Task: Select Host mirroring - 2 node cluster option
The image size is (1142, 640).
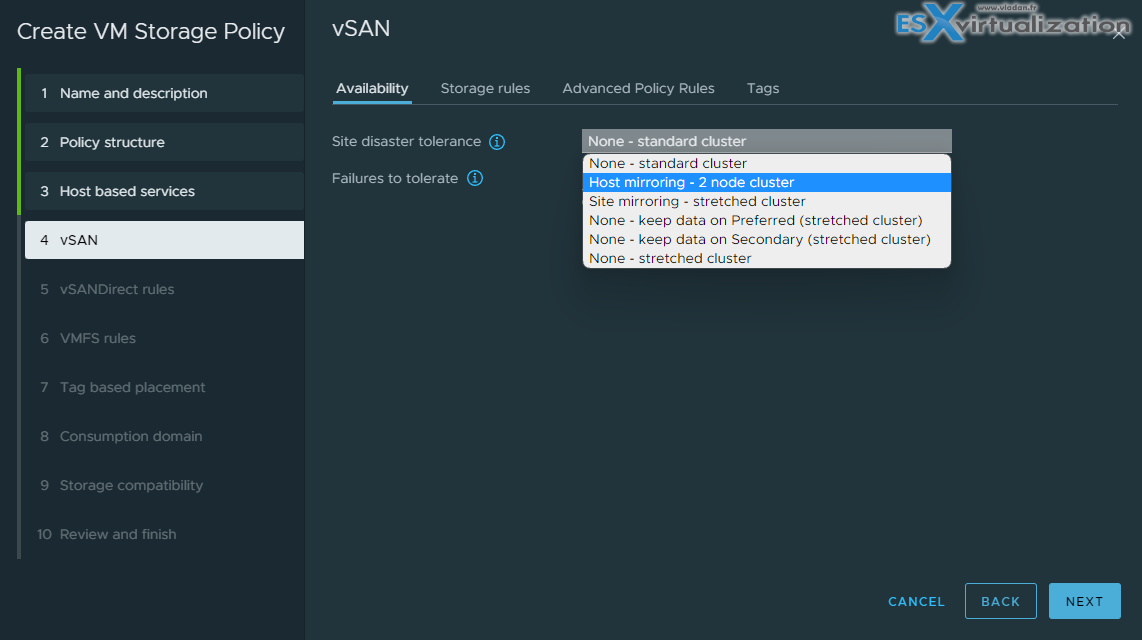Action: pyautogui.click(x=766, y=183)
